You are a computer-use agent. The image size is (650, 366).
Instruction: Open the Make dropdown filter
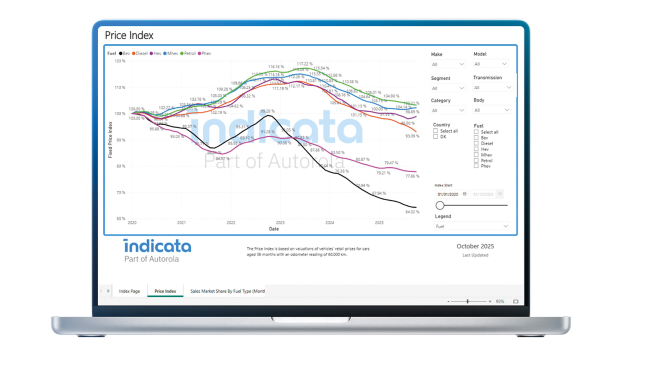tap(448, 64)
